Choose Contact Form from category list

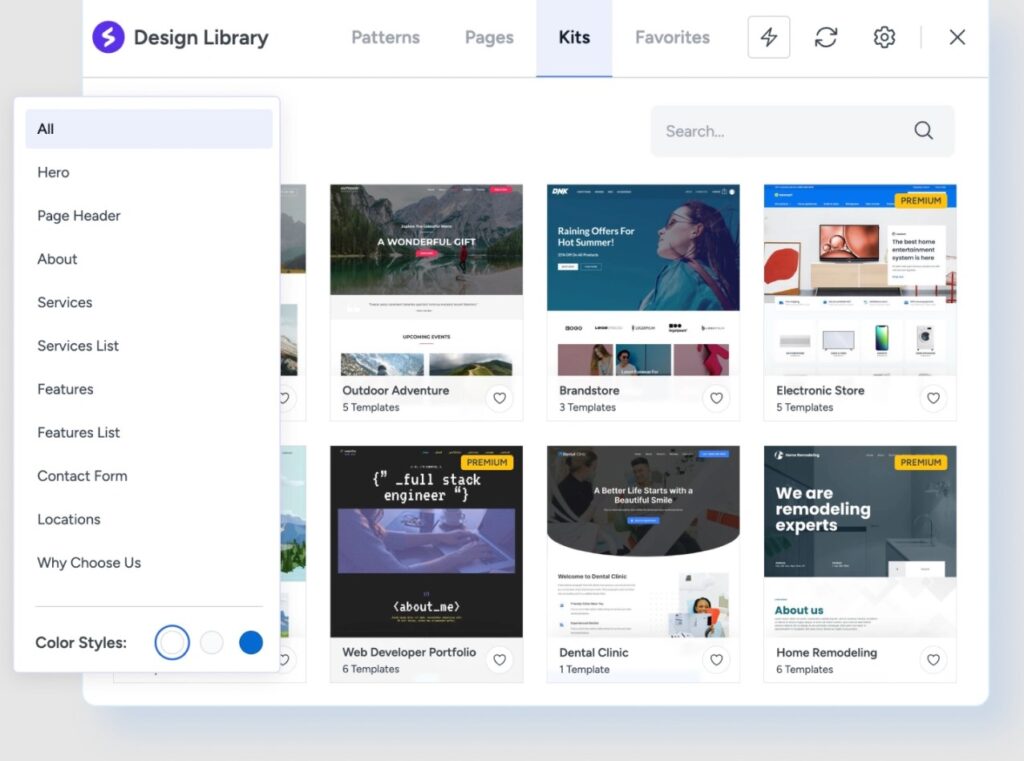pyautogui.click(x=82, y=476)
